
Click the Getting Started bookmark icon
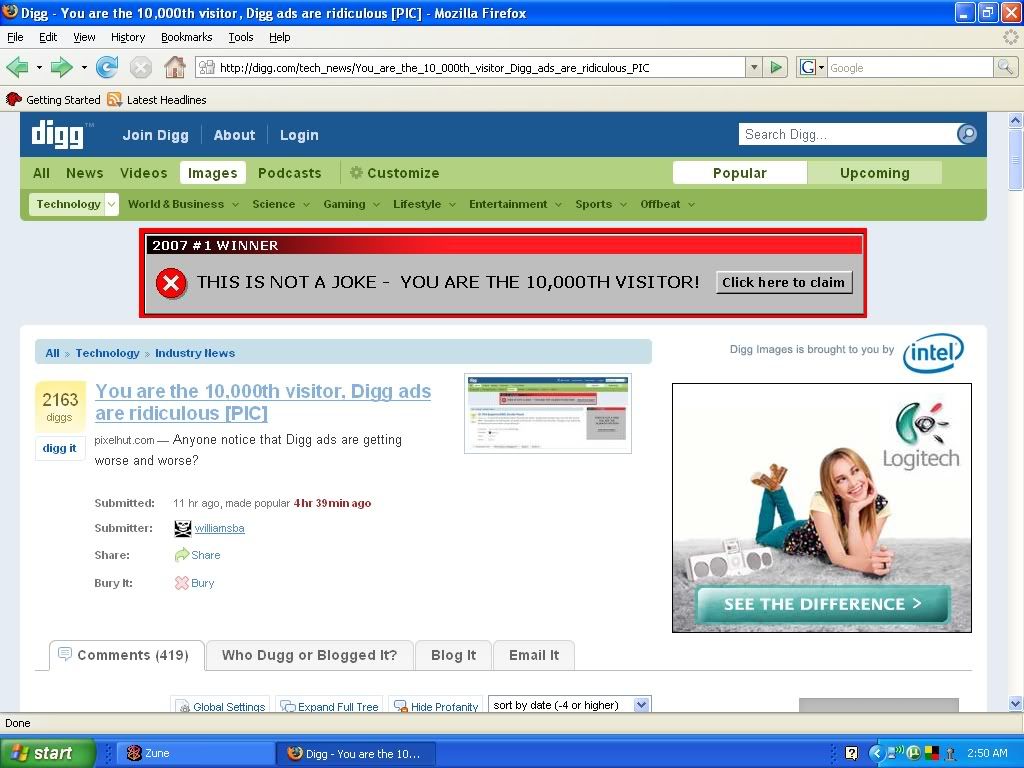[x=13, y=99]
